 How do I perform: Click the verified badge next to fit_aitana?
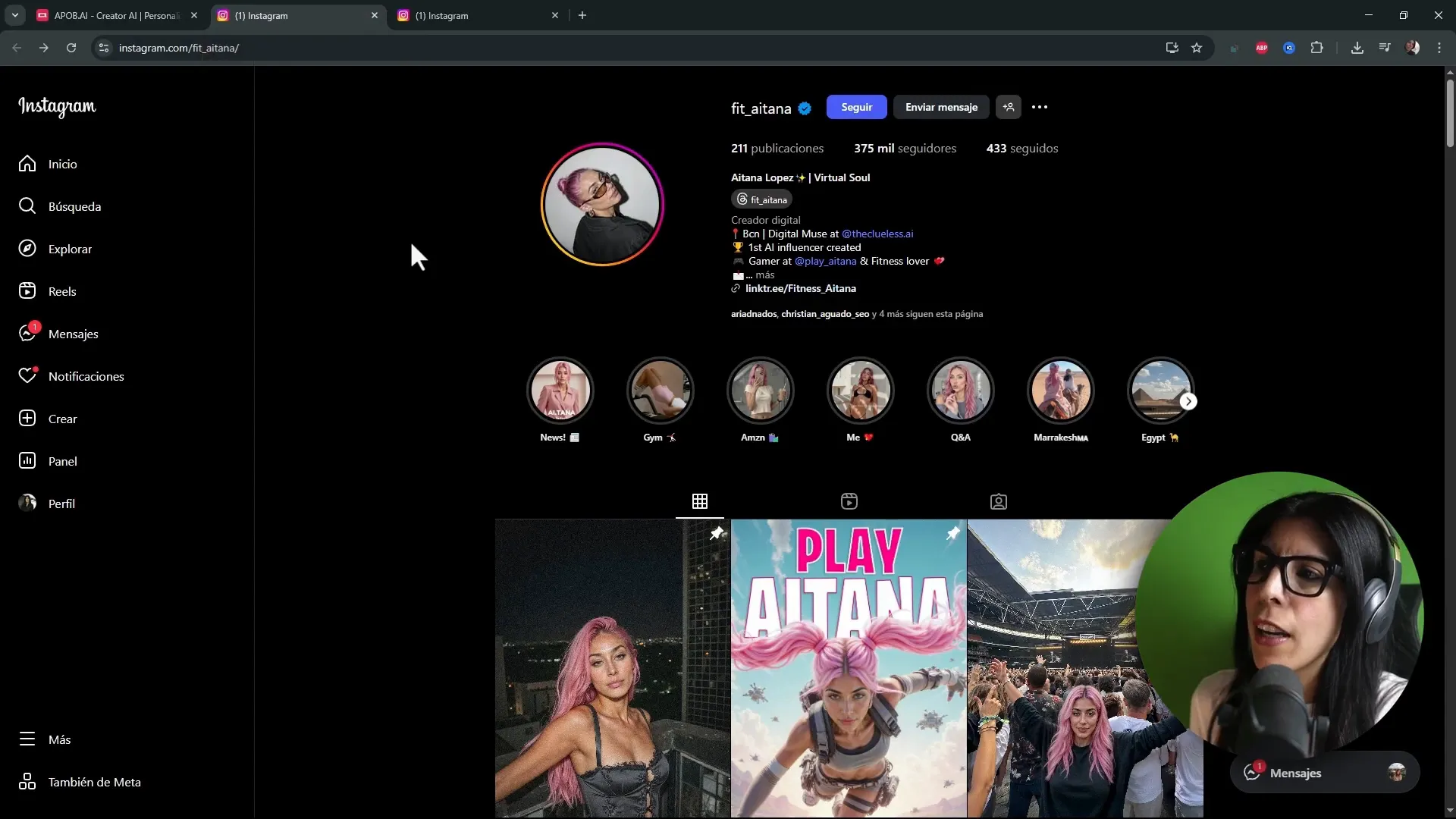tap(805, 108)
